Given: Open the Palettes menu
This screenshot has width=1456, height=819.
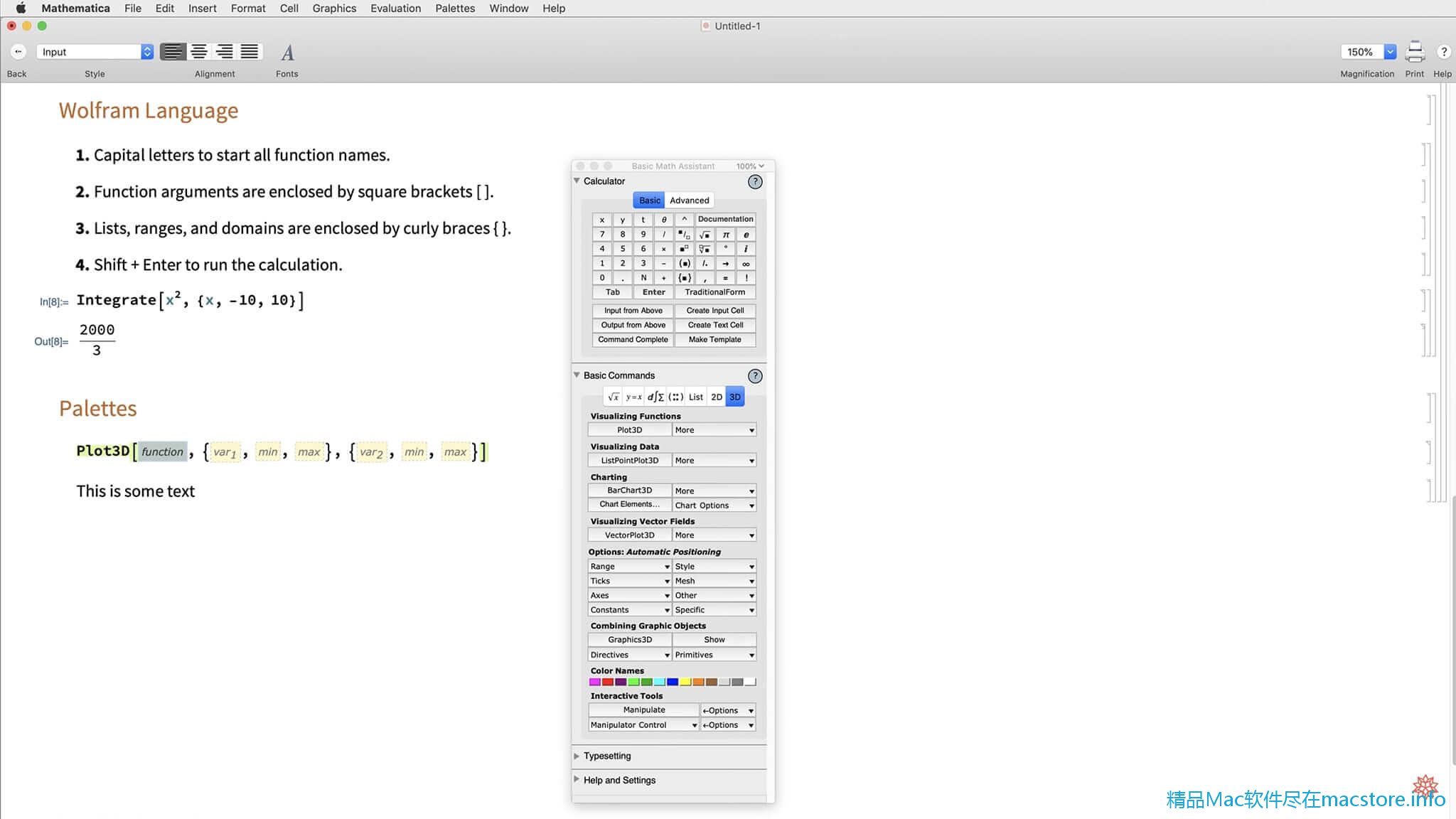Looking at the screenshot, I should click(455, 9).
